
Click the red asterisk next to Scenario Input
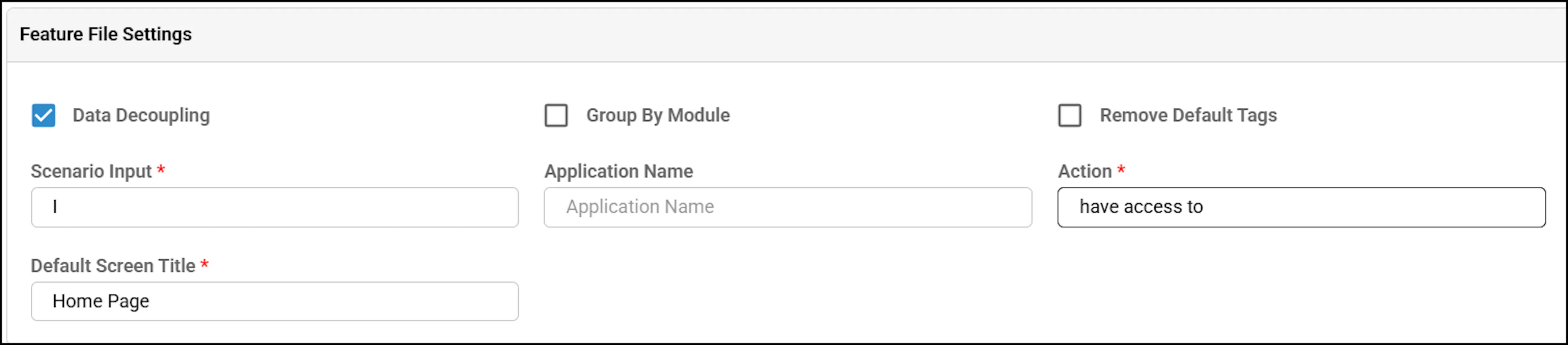coord(161,170)
